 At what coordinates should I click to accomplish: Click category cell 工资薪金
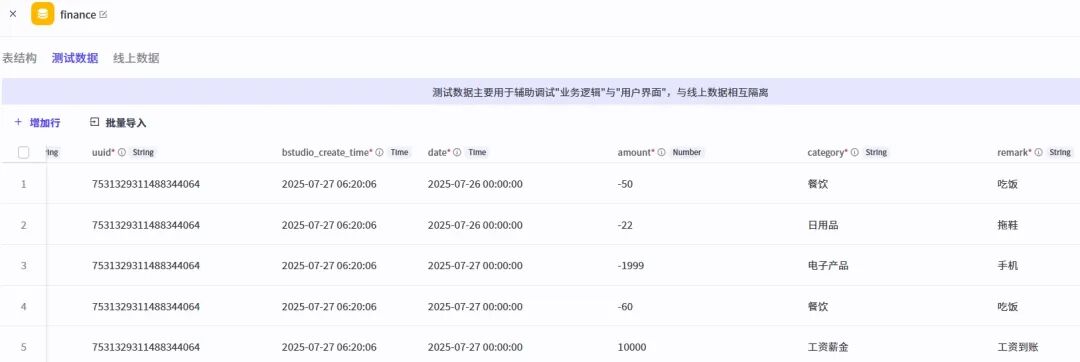coord(829,348)
